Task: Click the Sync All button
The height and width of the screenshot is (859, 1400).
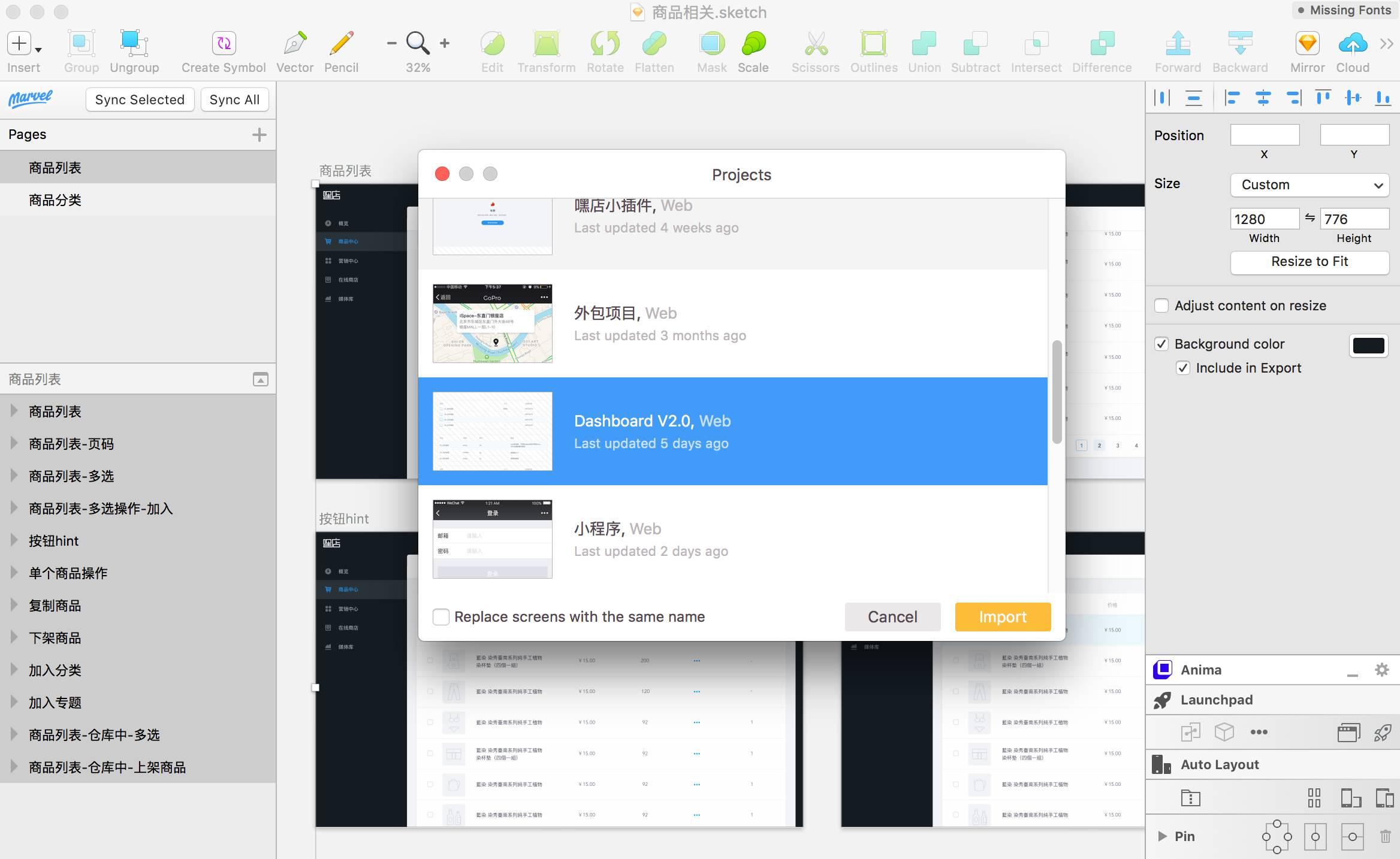Action: click(234, 99)
